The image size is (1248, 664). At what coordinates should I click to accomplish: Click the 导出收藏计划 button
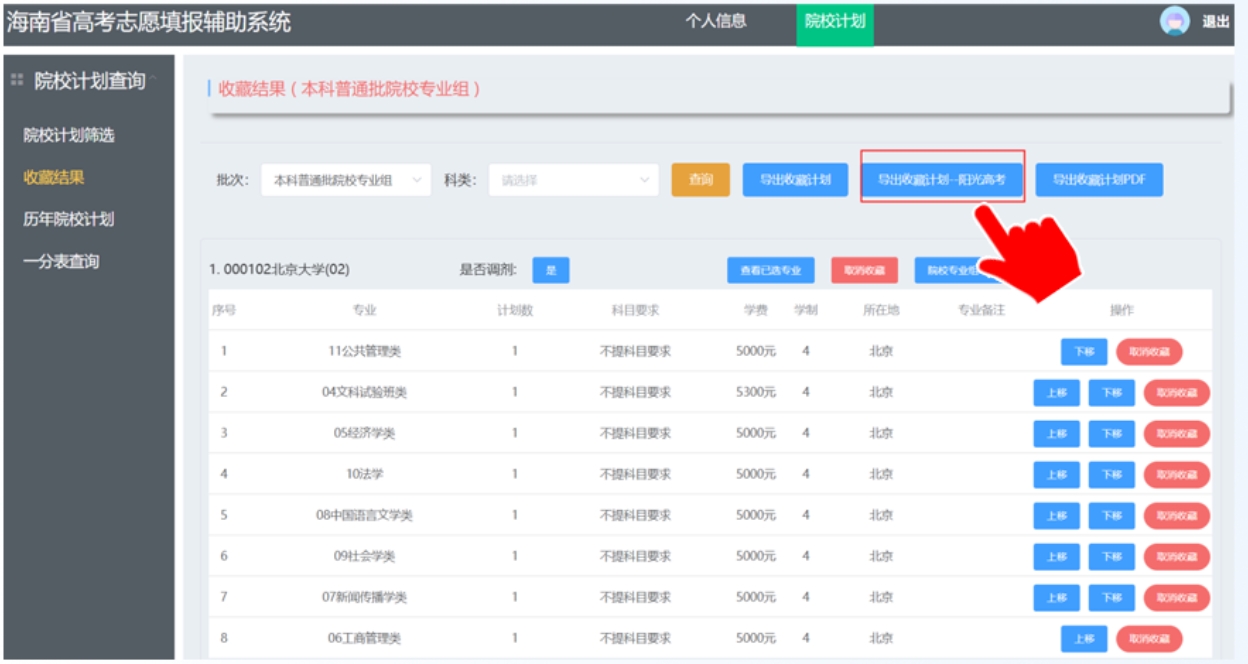(795, 180)
